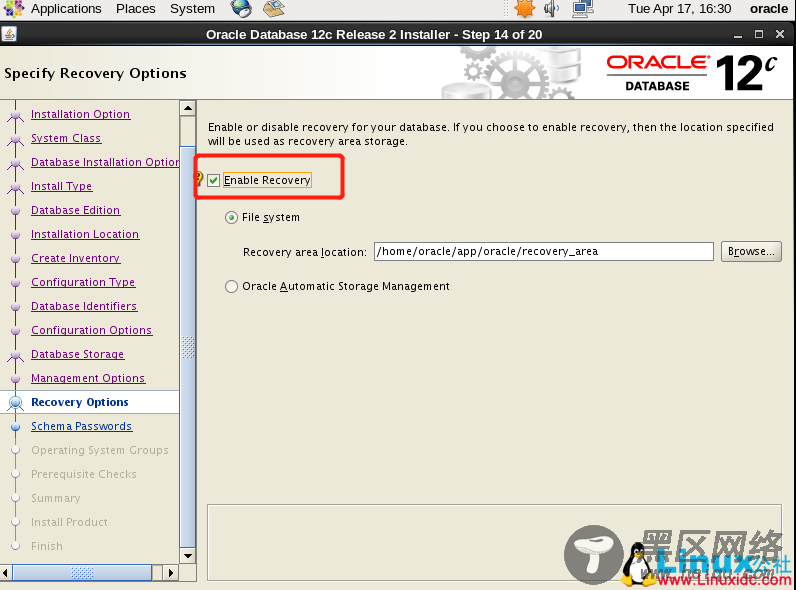The image size is (796, 590).
Task: Click the horizontal scrollbar right arrow
Action: click(x=171, y=573)
